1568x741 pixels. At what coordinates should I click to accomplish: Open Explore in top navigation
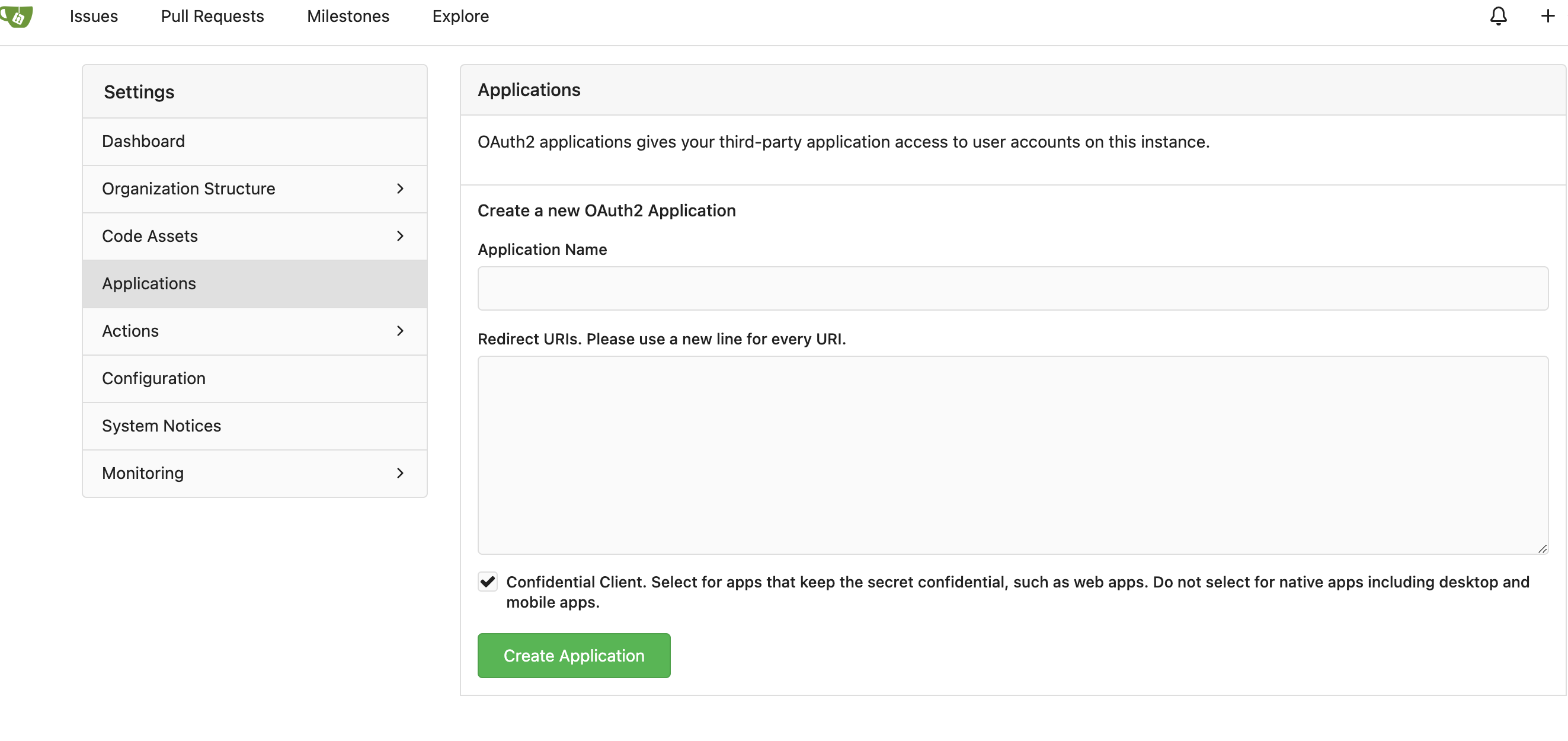(x=461, y=17)
